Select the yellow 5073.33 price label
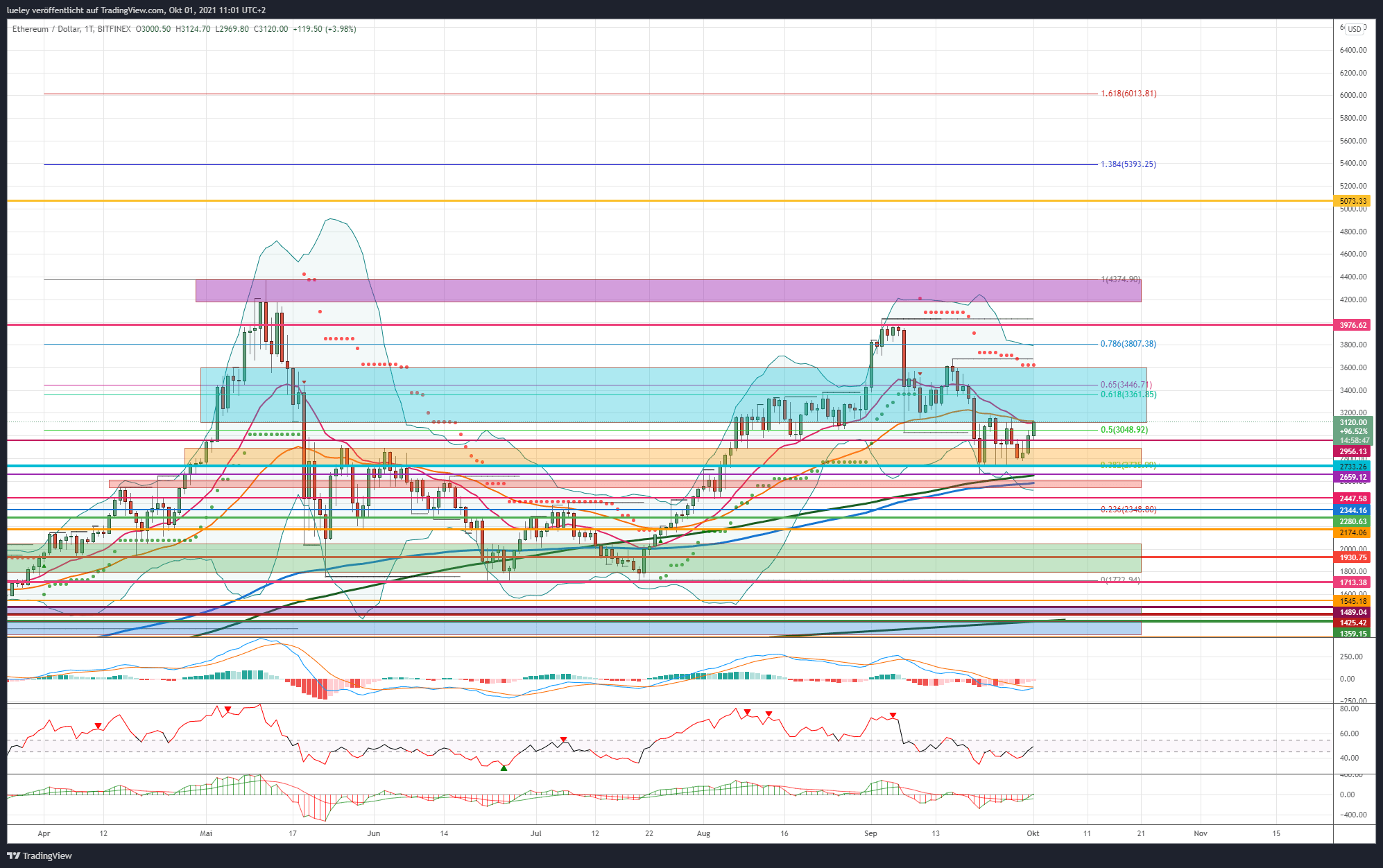Image resolution: width=1383 pixels, height=868 pixels. pos(1353,201)
